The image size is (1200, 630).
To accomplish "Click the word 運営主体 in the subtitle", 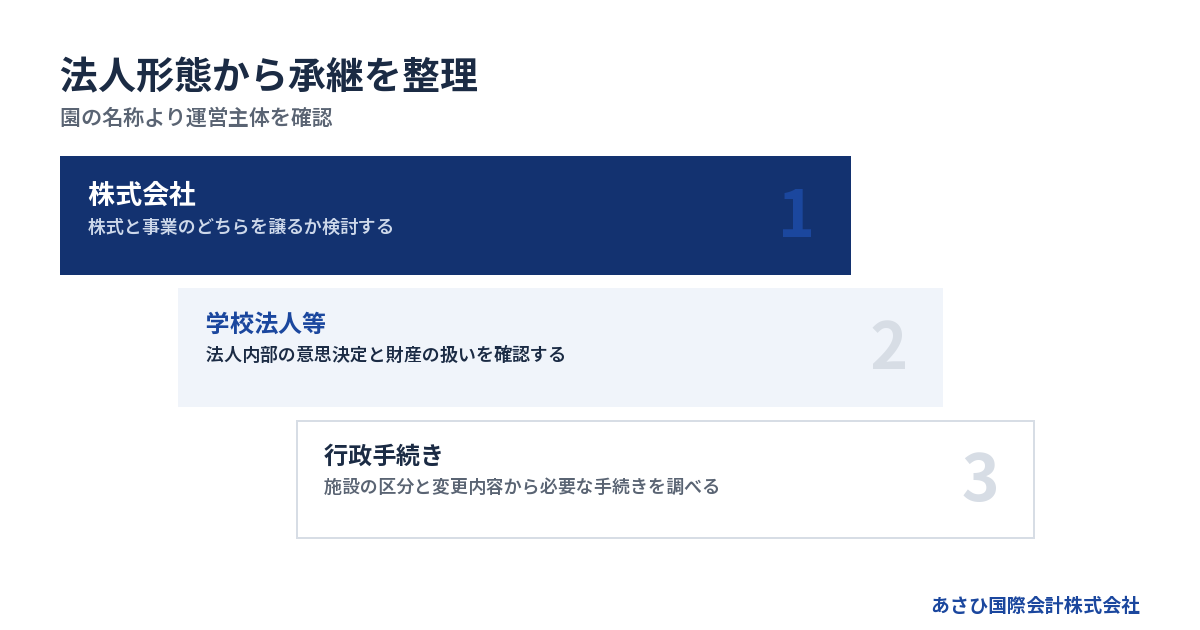I will click(x=227, y=118).
